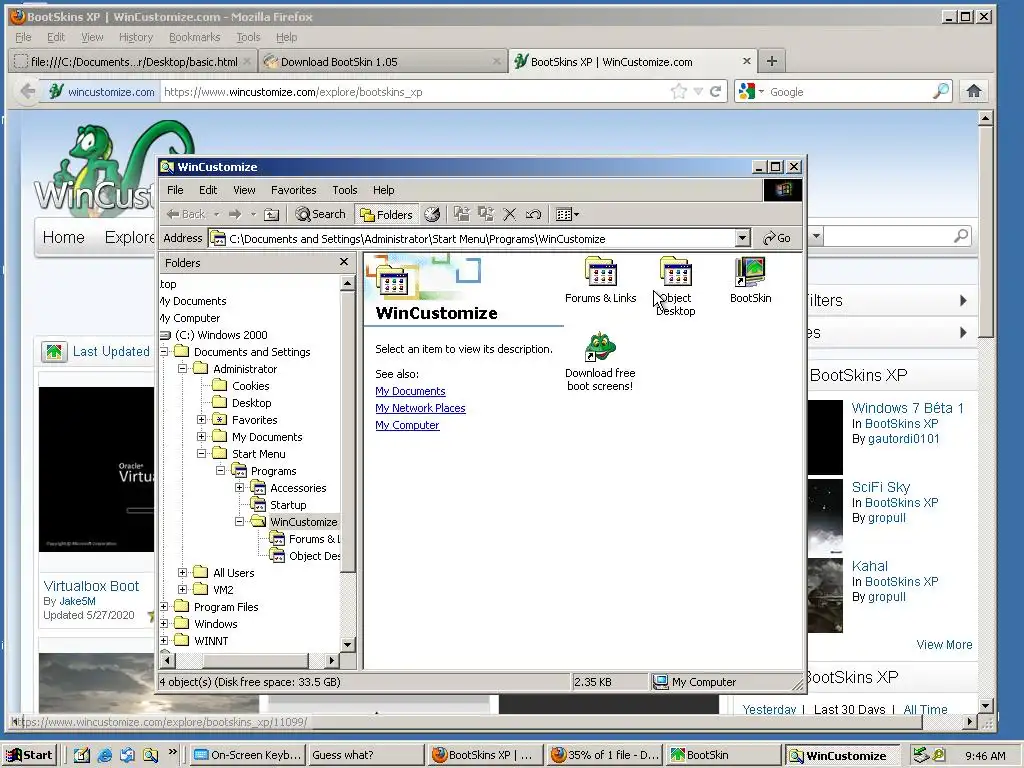Screen dimensions: 1024x768
Task: Open the Tools menu in Explorer window
Action: click(344, 190)
